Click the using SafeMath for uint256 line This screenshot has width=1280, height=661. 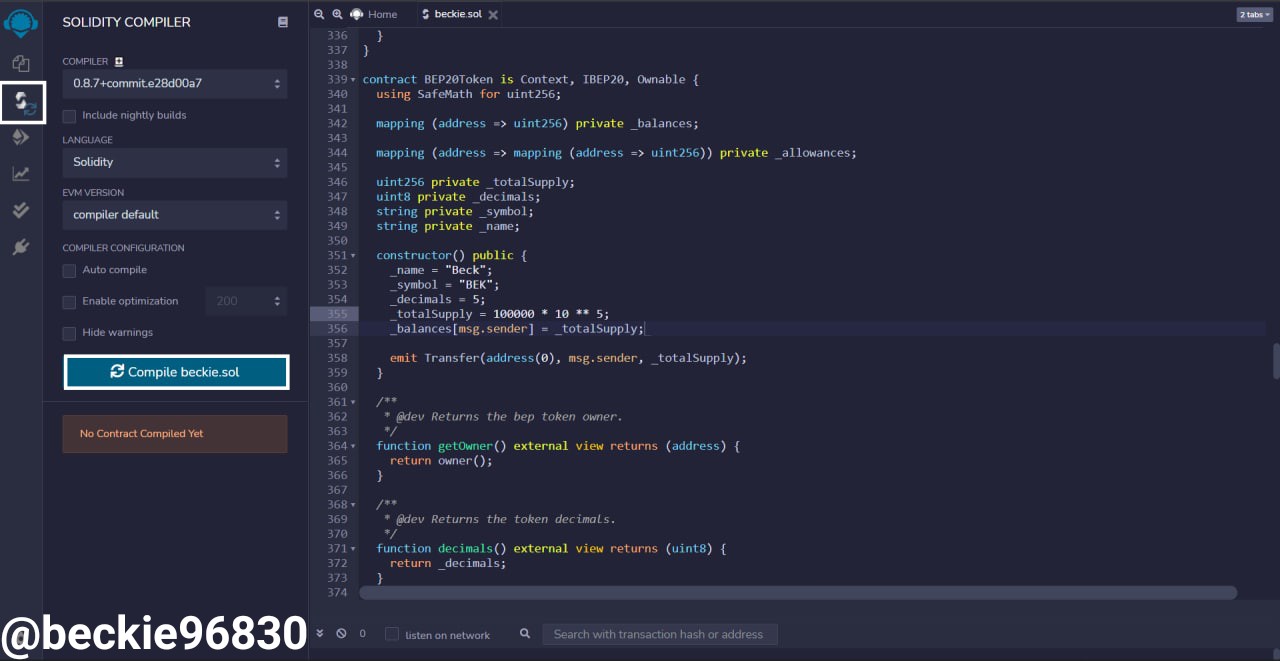click(468, 94)
